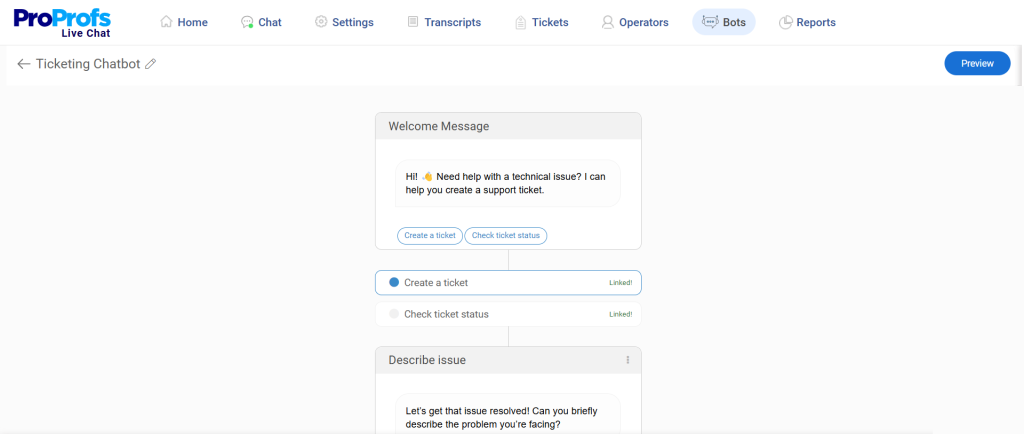Click Create a ticket quick-reply chip
This screenshot has width=1024, height=434.
tap(430, 236)
